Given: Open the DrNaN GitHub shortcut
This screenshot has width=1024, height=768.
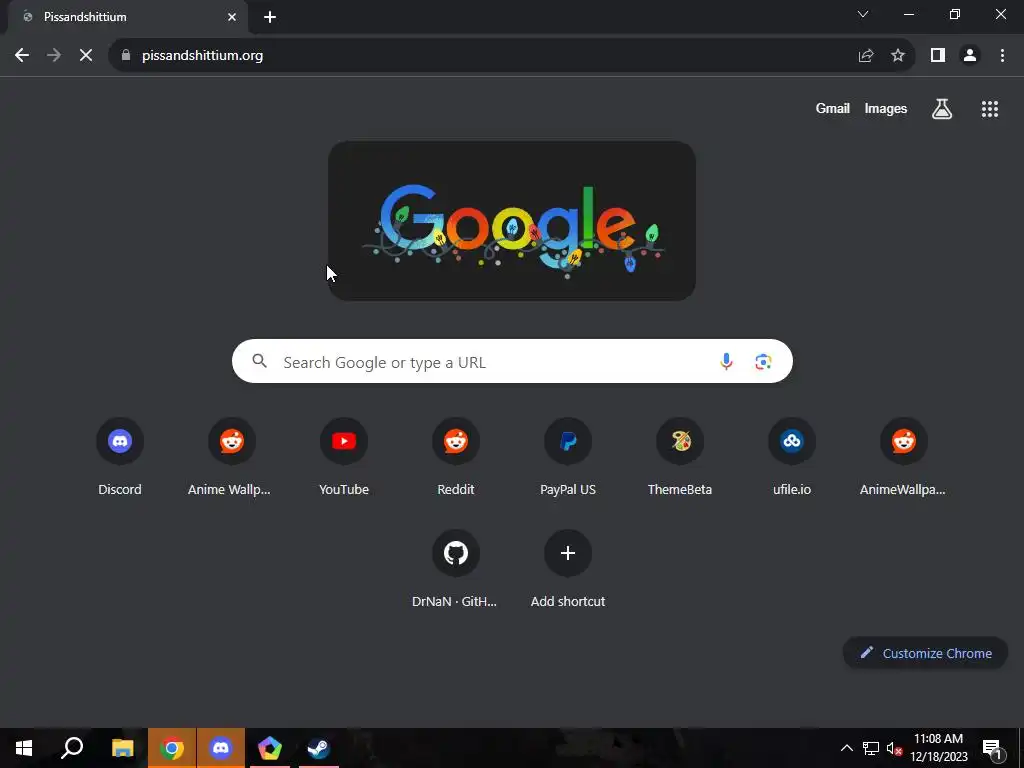Looking at the screenshot, I should [456, 569].
